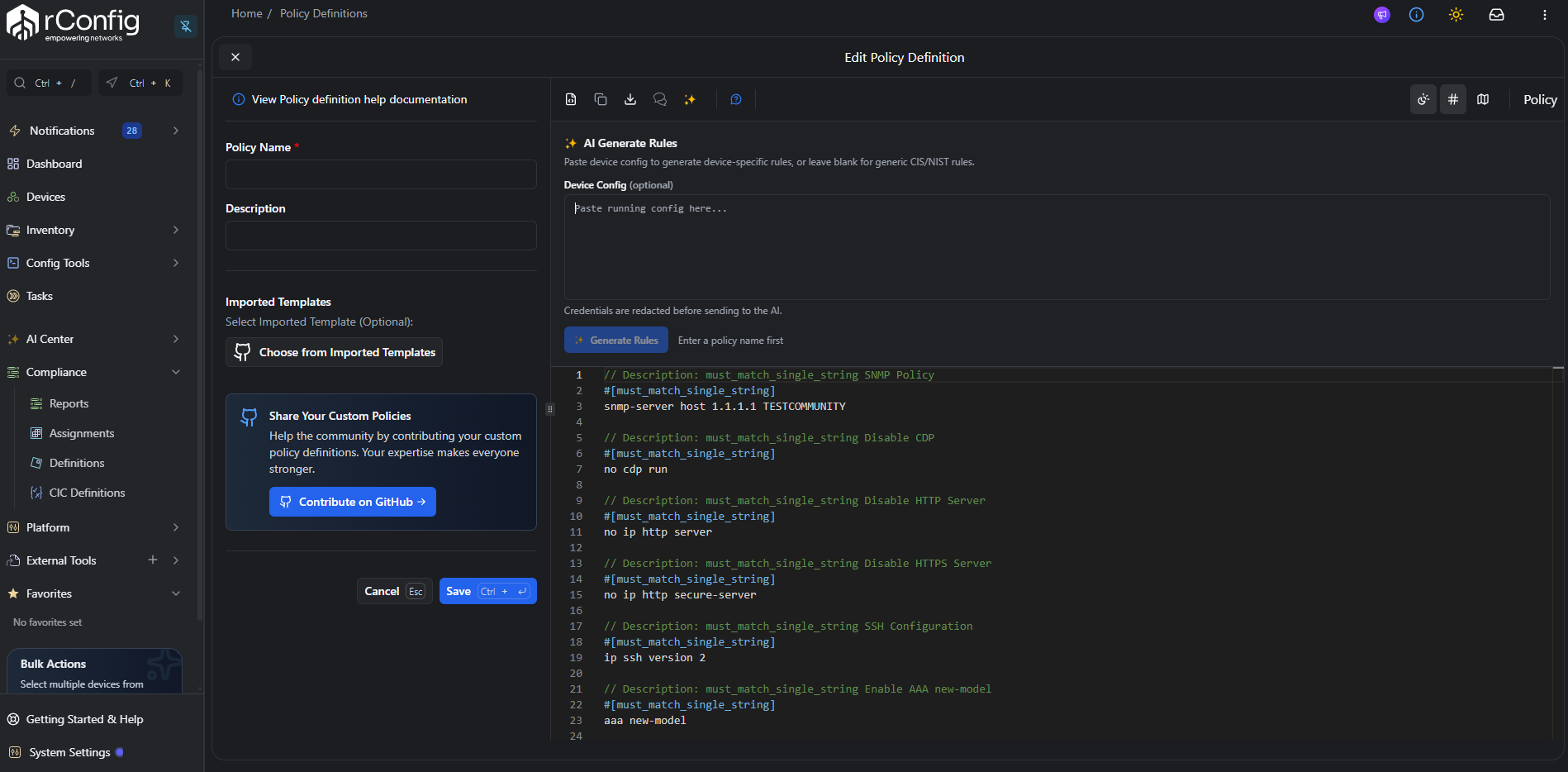Open CIC Definitions
Viewport: 1568px width, 772px height.
pyautogui.click(x=87, y=493)
